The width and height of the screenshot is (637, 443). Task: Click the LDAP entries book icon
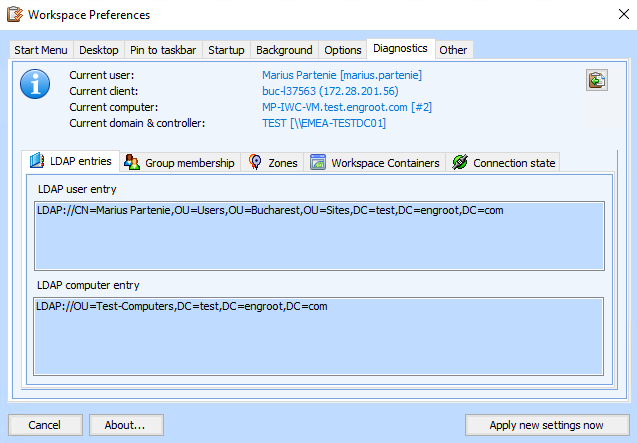(x=37, y=162)
